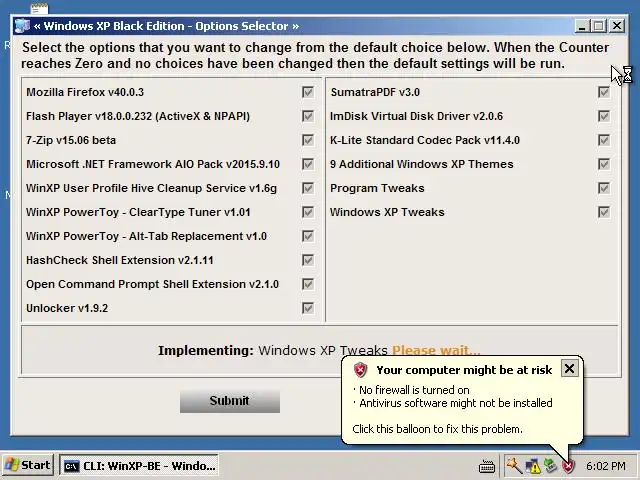The height and width of the screenshot is (480, 640).
Task: Click the keyboard language bar icon
Action: click(487, 466)
